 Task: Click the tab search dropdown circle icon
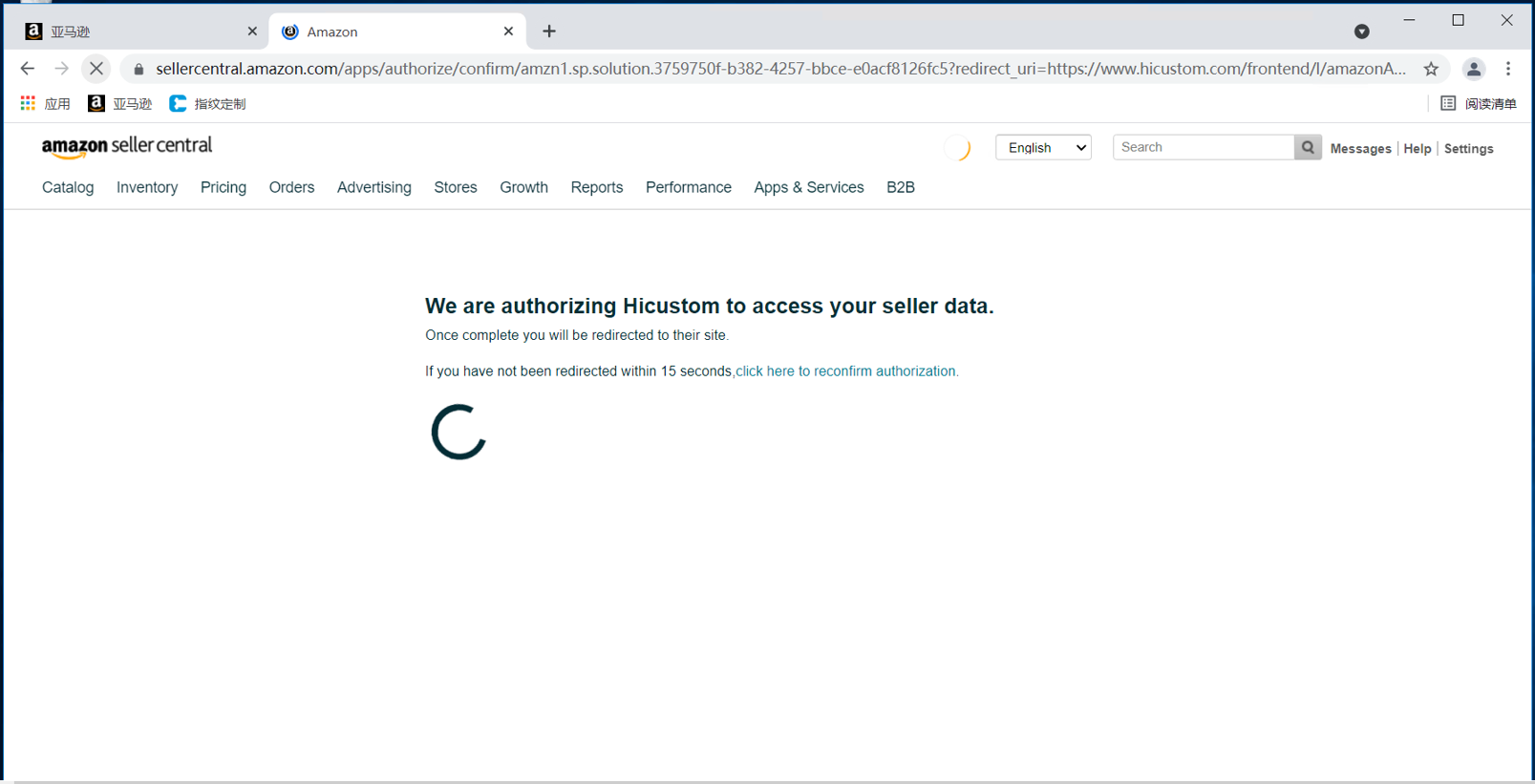tap(1362, 32)
